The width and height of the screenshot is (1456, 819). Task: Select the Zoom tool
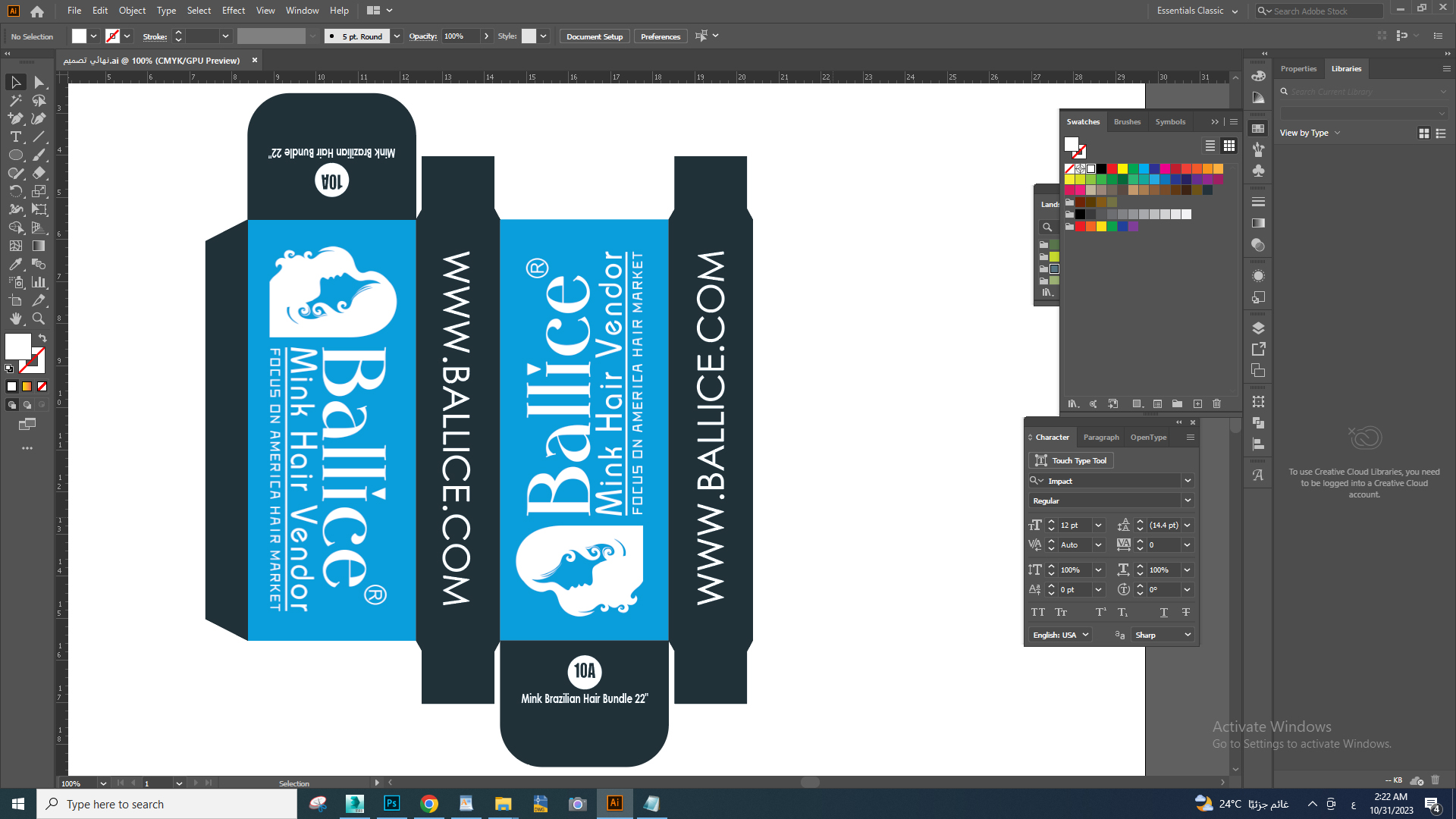point(39,318)
